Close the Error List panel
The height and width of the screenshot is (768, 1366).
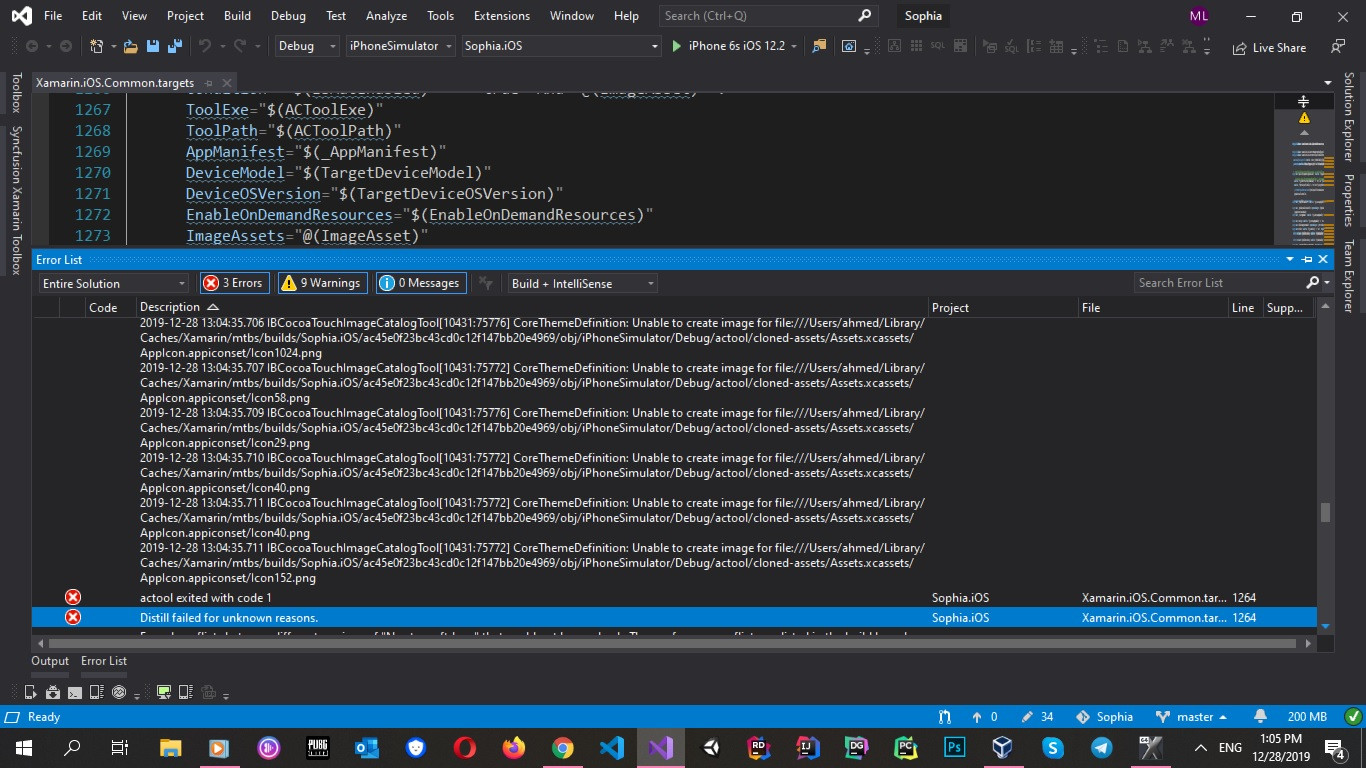click(1323, 259)
